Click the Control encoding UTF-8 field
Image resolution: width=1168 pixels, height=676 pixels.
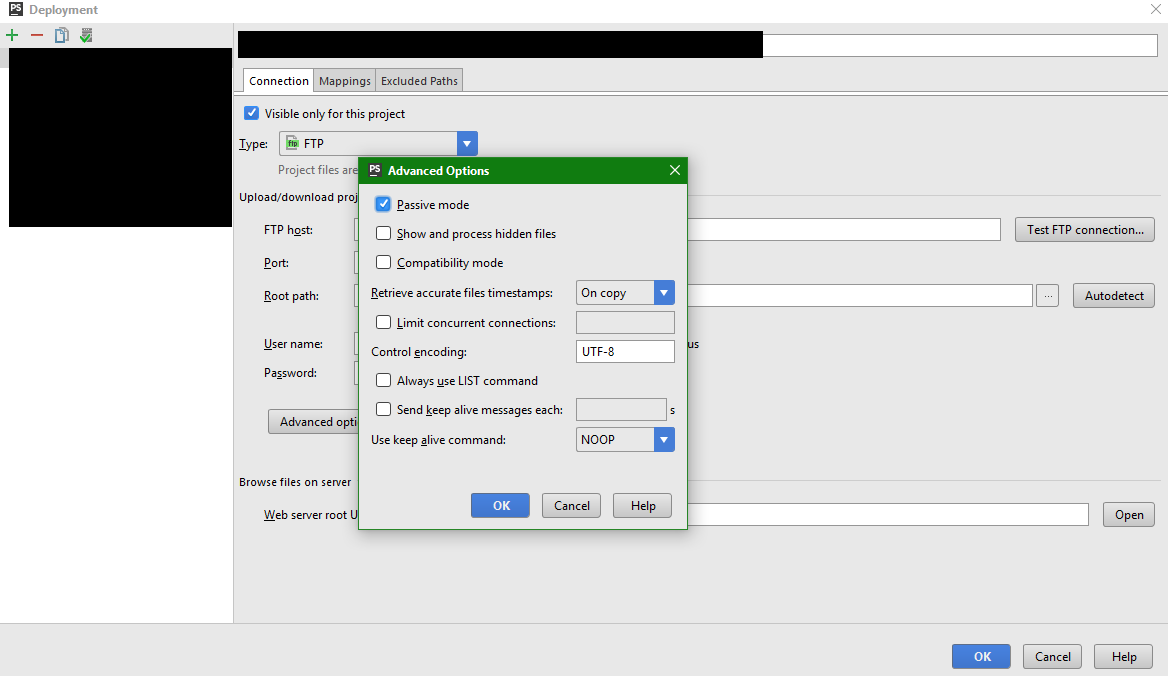[x=625, y=352]
